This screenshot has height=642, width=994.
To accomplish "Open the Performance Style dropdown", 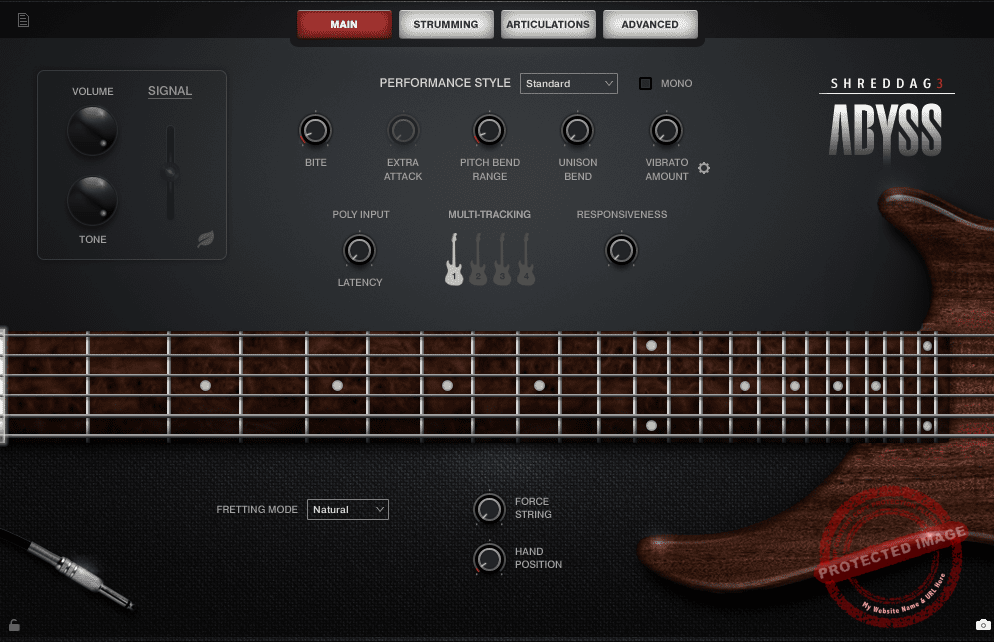I will pos(569,84).
